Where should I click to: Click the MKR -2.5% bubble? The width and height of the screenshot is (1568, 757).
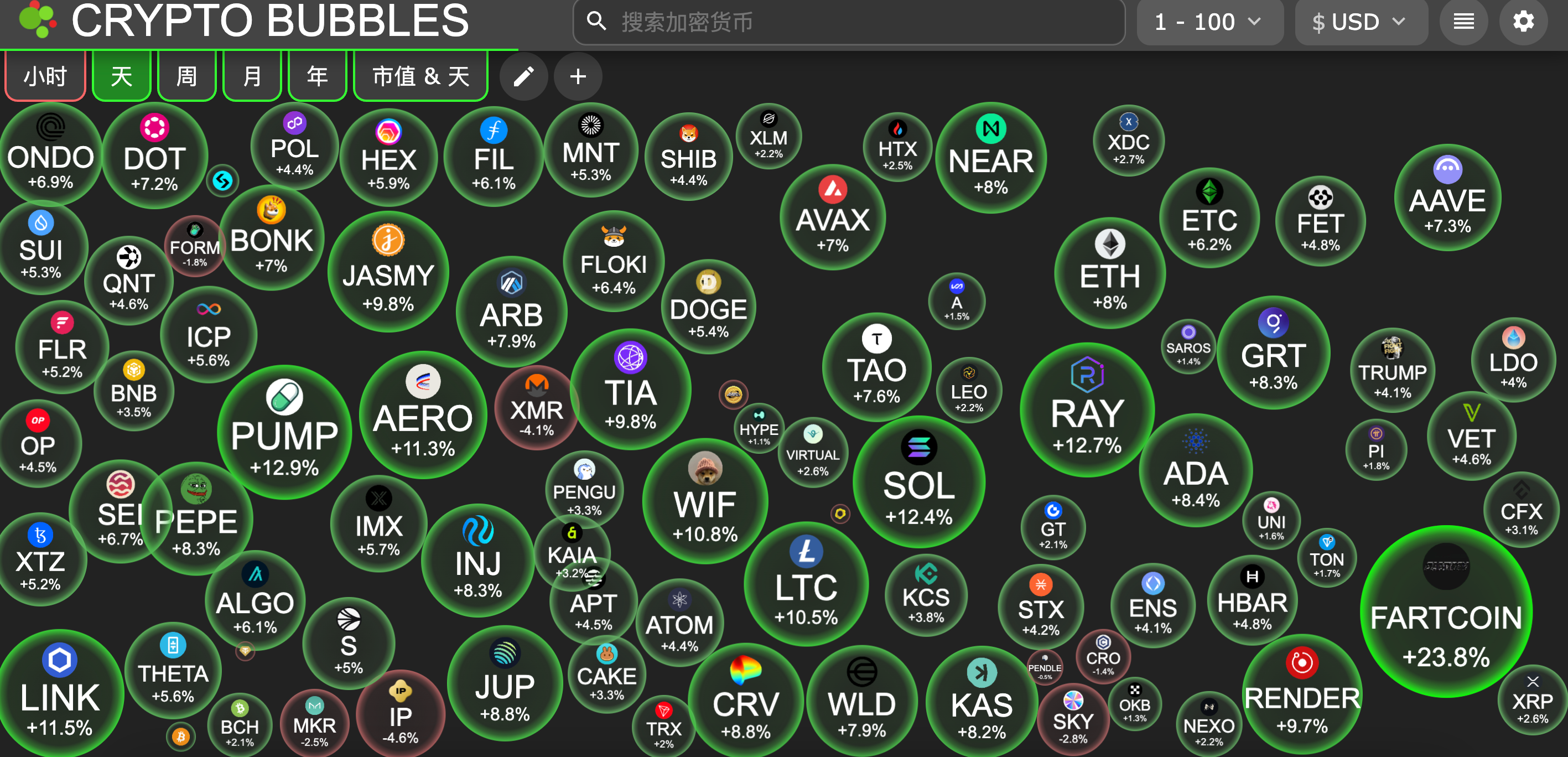(x=315, y=723)
